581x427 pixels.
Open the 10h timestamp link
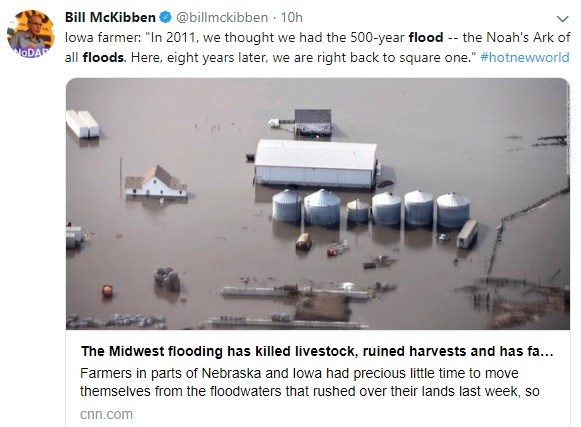[291, 17]
